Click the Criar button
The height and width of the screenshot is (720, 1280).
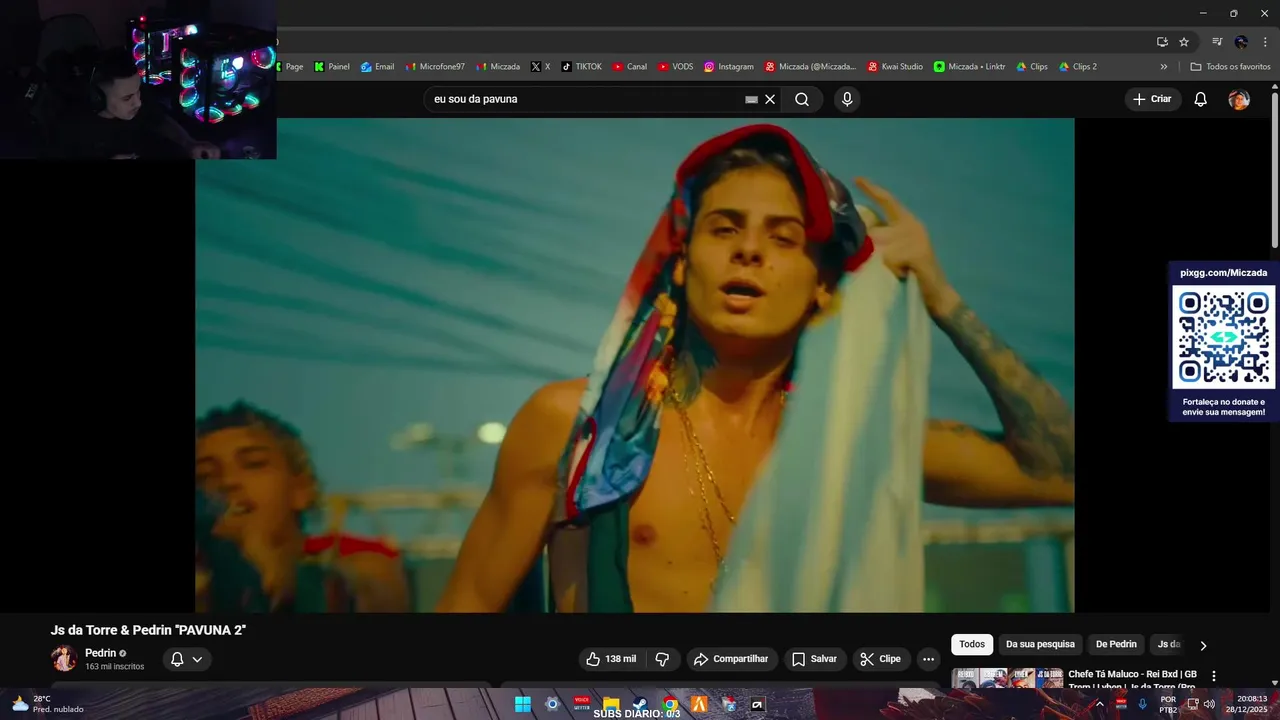(x=1153, y=99)
